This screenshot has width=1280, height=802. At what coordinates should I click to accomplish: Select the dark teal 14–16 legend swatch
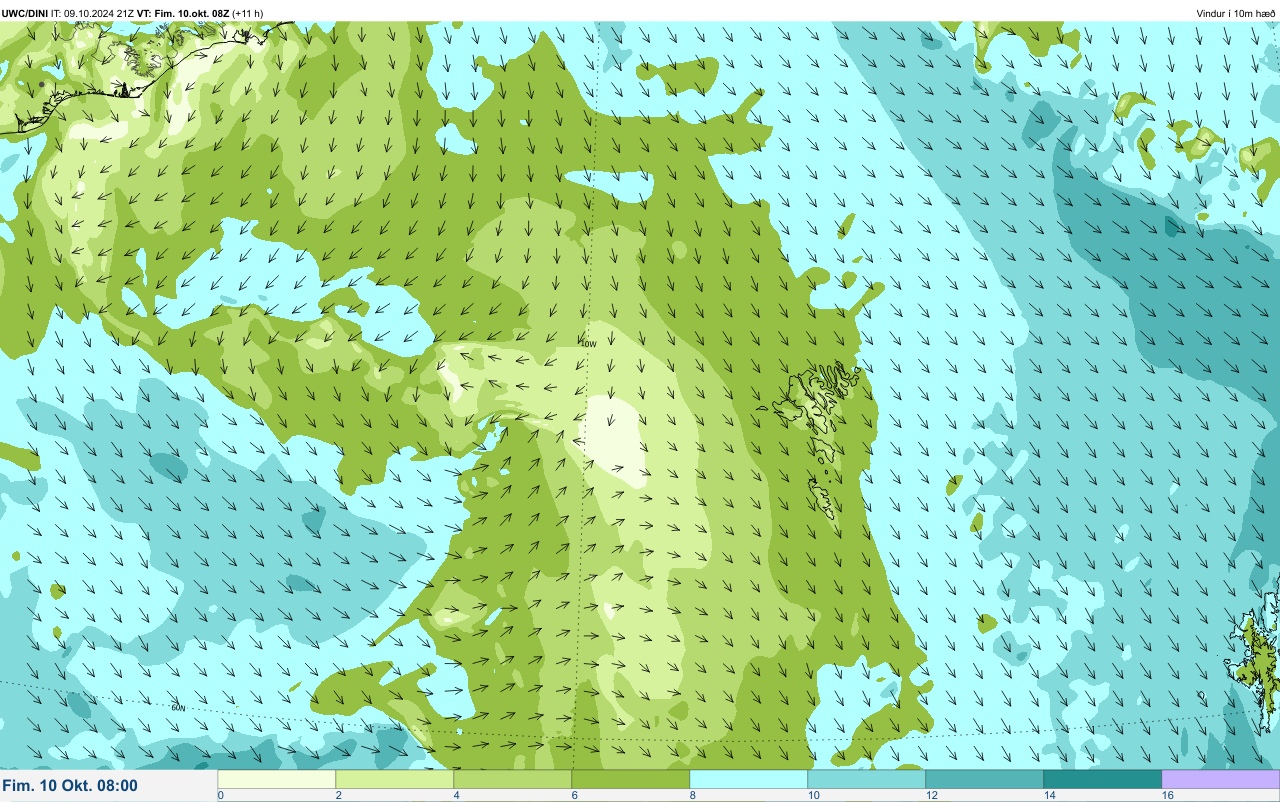click(x=1102, y=779)
